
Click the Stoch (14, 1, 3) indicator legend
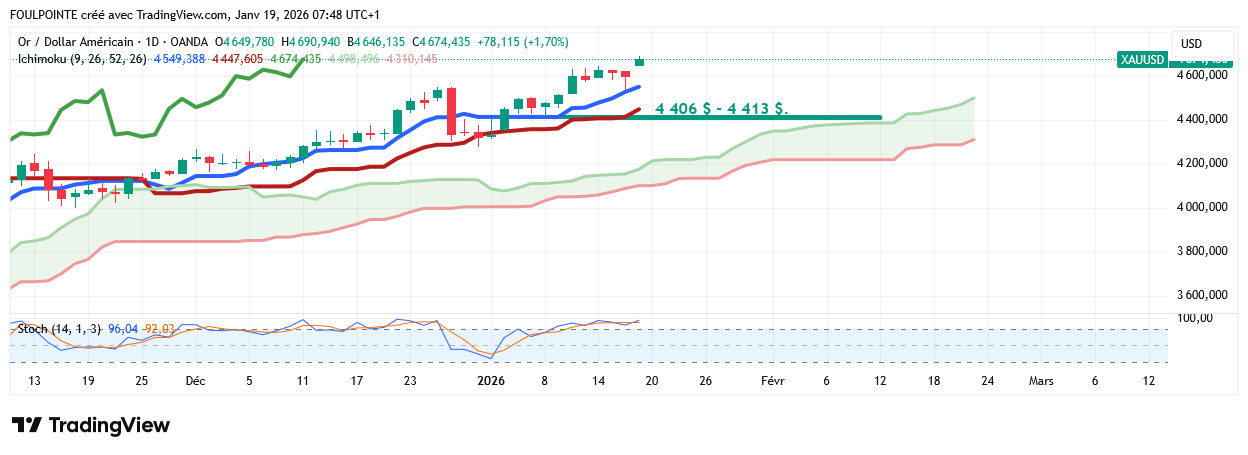point(59,328)
